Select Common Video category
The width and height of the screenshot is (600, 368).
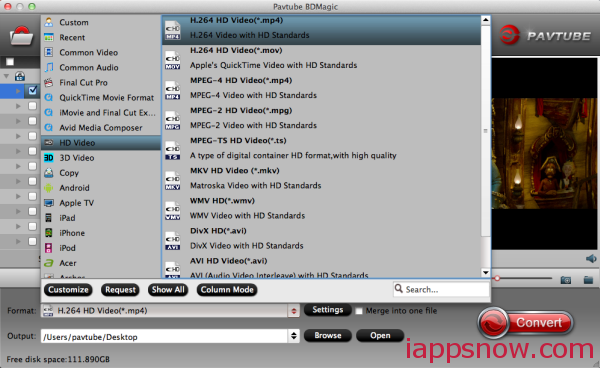coord(101,52)
